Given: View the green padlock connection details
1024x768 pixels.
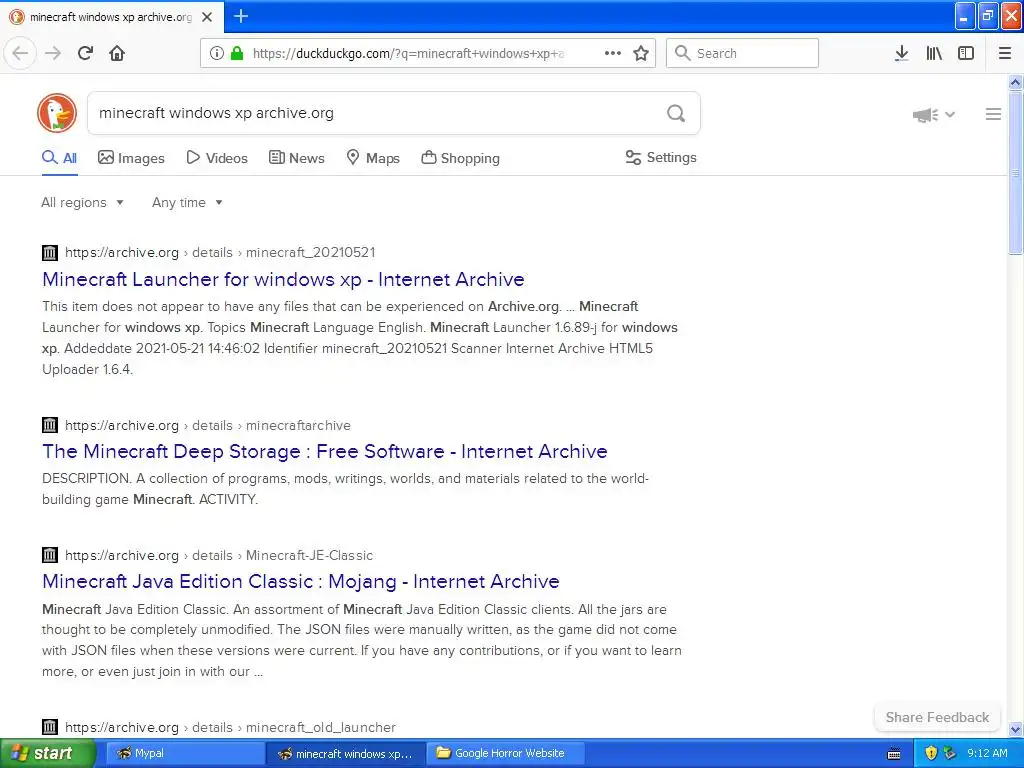Looking at the screenshot, I should pyautogui.click(x=237, y=53).
